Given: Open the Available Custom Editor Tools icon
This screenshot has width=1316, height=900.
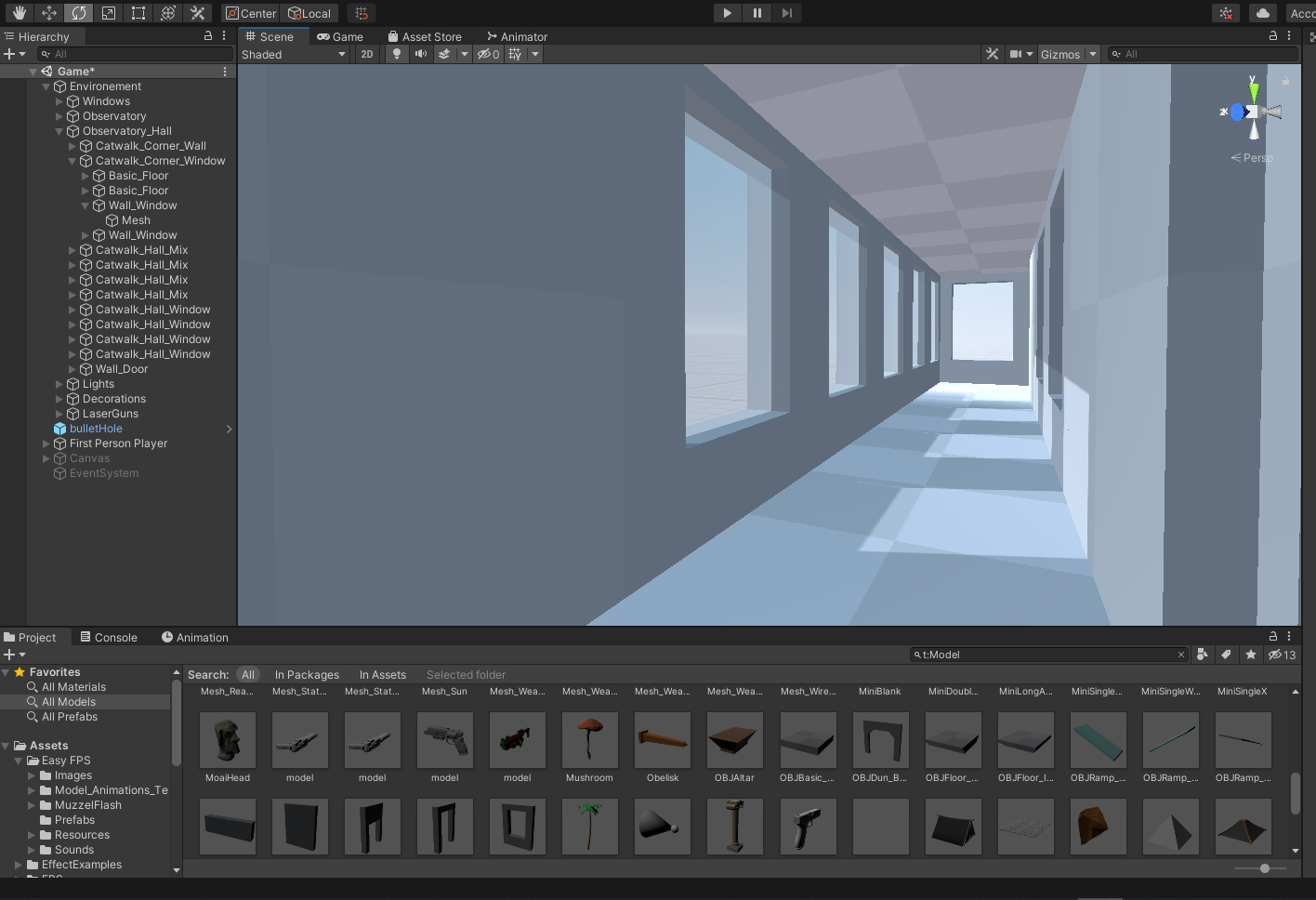Looking at the screenshot, I should click(x=197, y=13).
